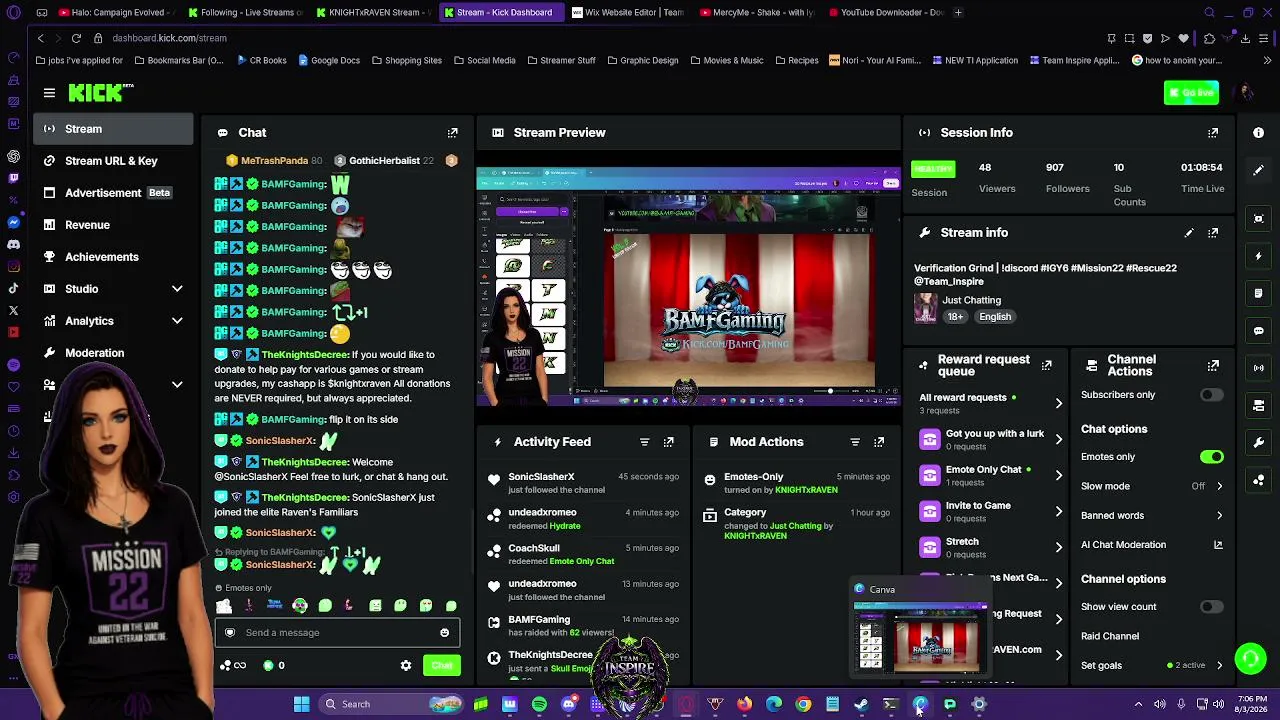Open Steam from the taskbar
Image resolution: width=1280 pixels, height=720 pixels.
(x=861, y=704)
